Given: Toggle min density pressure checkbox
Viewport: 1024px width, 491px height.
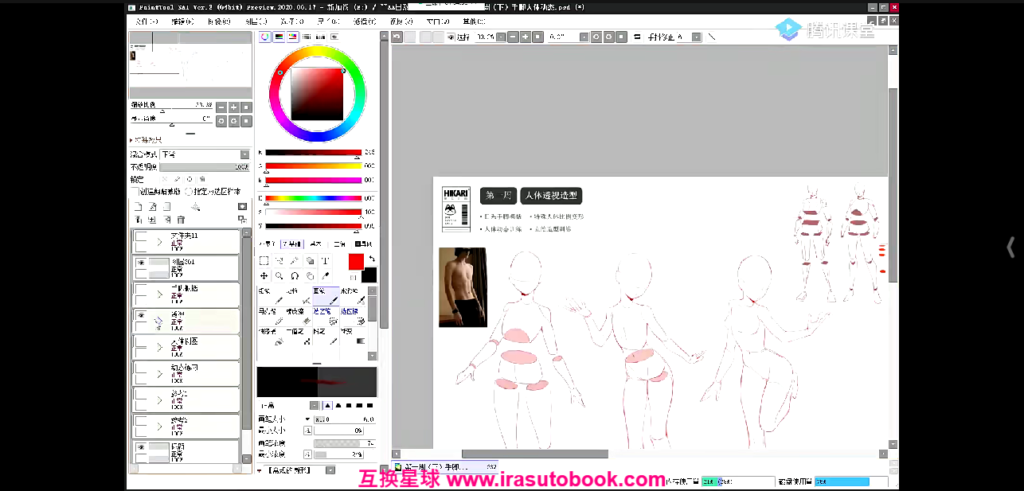Looking at the screenshot, I should point(307,454).
